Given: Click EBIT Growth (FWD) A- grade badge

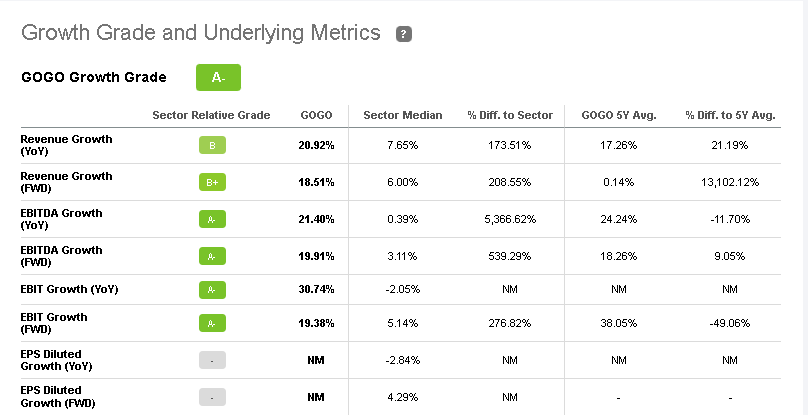Looking at the screenshot, I should click(x=212, y=324).
